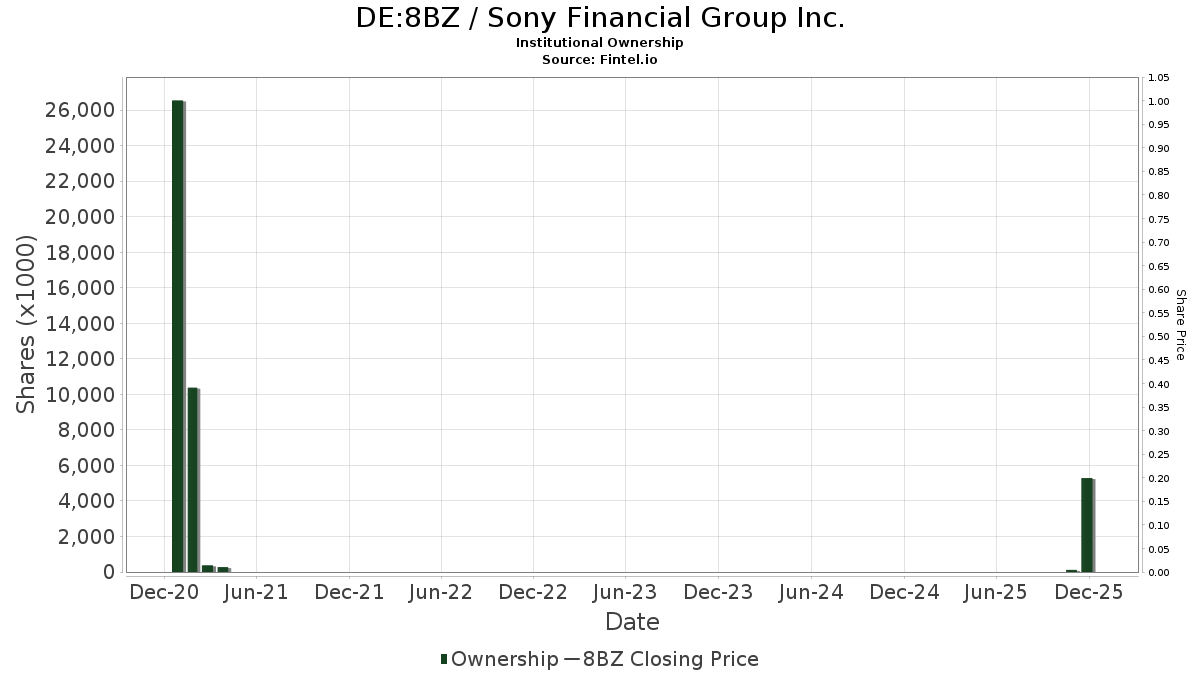Image resolution: width=1200 pixels, height=675 pixels.
Task: Click the Jun-23 date axis label
Action: pos(625,592)
